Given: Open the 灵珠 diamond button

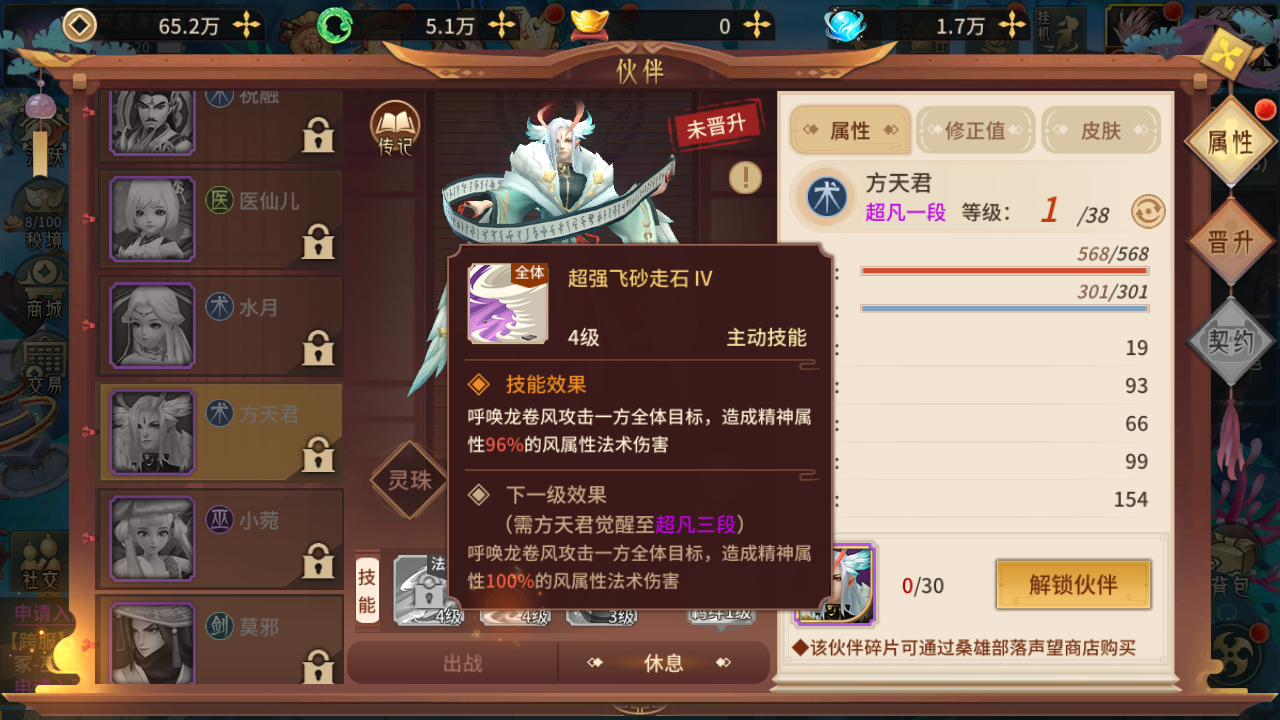Looking at the screenshot, I should coord(409,480).
